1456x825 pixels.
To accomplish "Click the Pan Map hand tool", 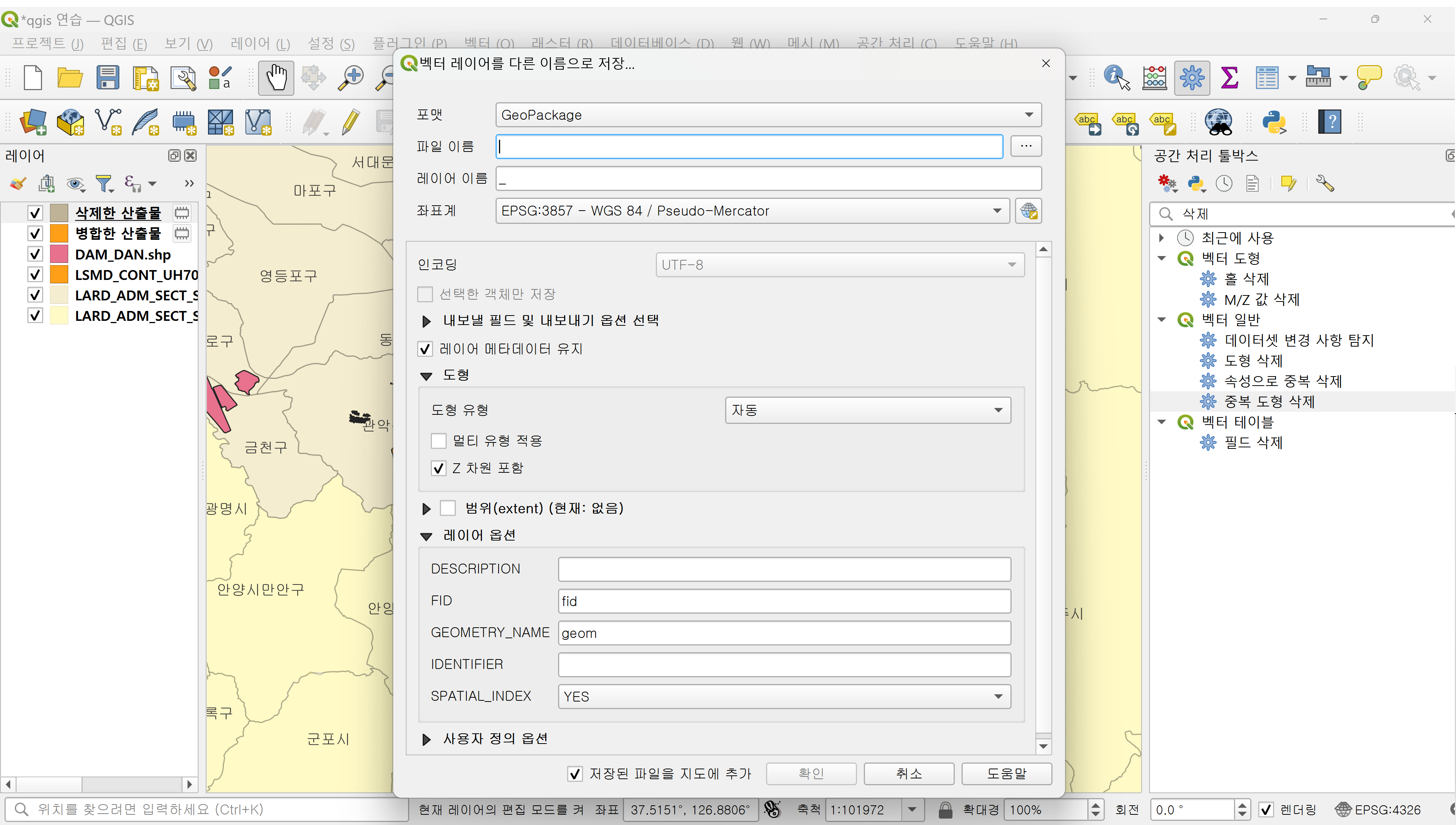I will (x=276, y=78).
